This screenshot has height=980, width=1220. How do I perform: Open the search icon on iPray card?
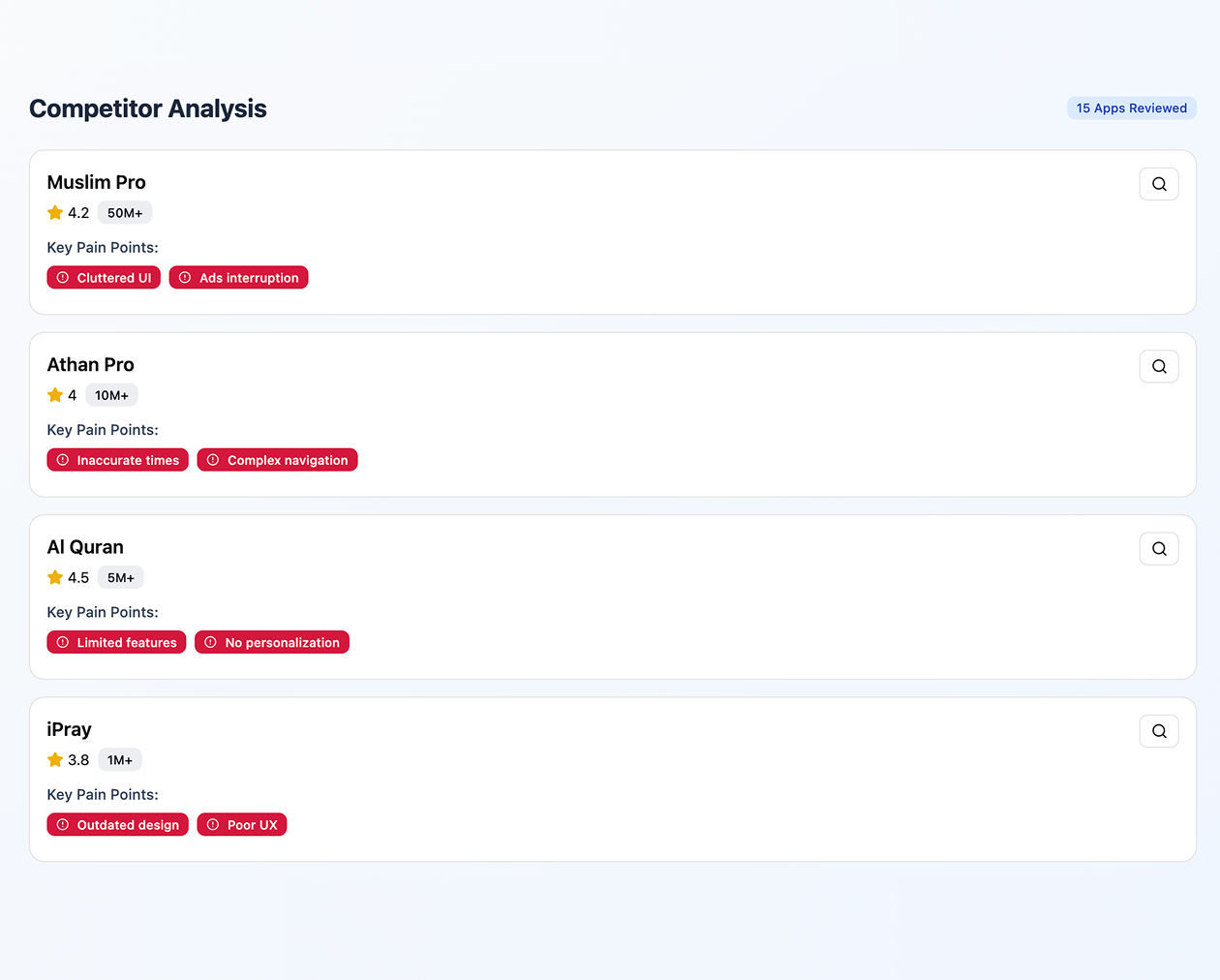point(1159,731)
